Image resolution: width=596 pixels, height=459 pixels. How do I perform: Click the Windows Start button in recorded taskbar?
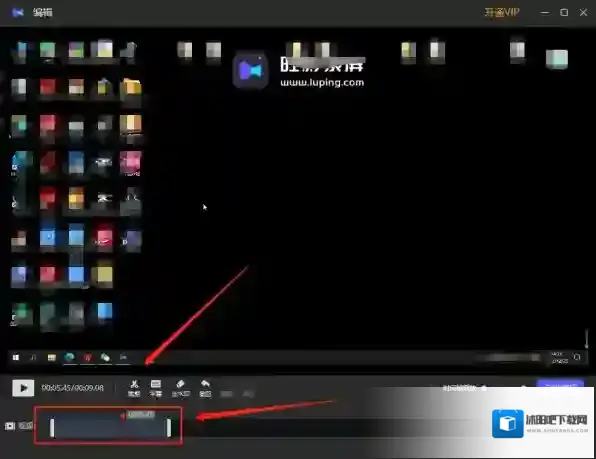pos(16,358)
